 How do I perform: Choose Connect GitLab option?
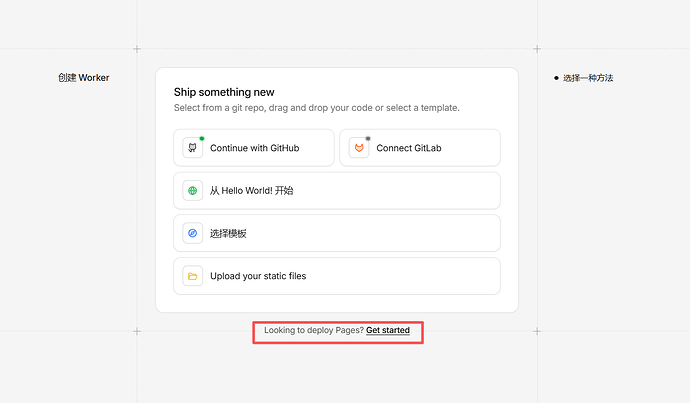pyautogui.click(x=420, y=148)
